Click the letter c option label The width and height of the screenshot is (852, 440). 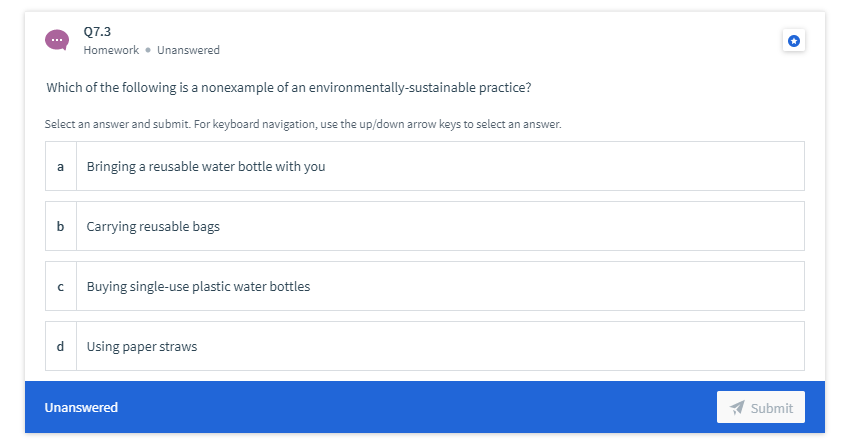(x=60, y=286)
